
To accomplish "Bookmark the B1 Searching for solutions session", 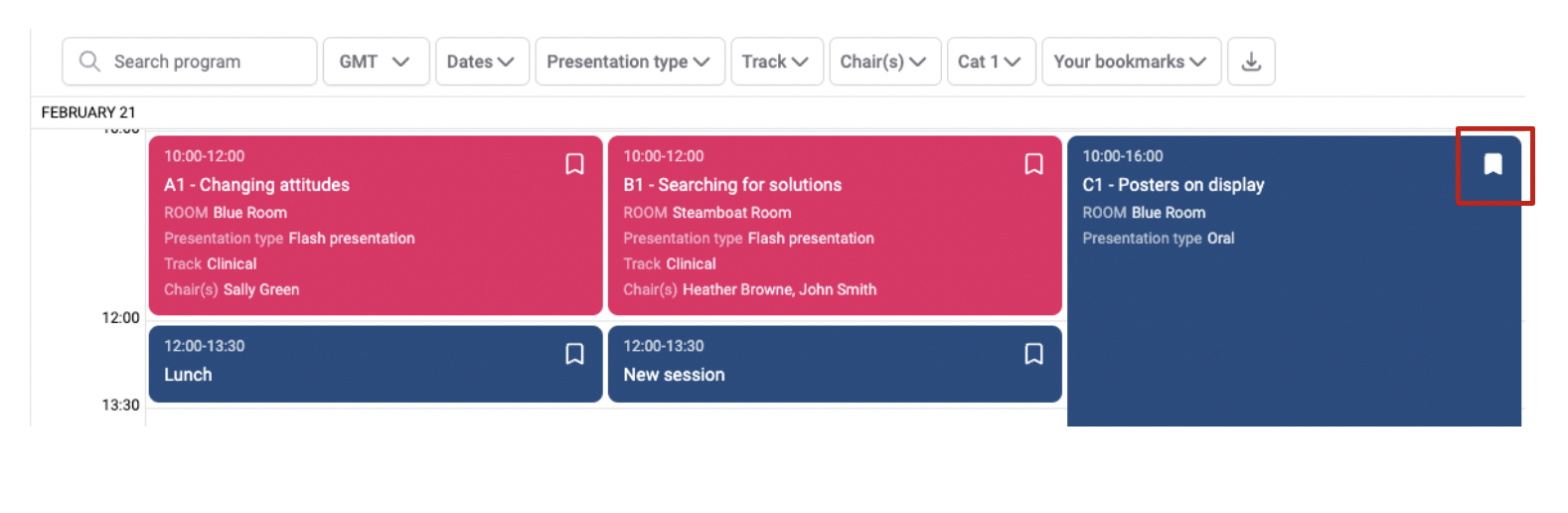I will tap(1033, 164).
